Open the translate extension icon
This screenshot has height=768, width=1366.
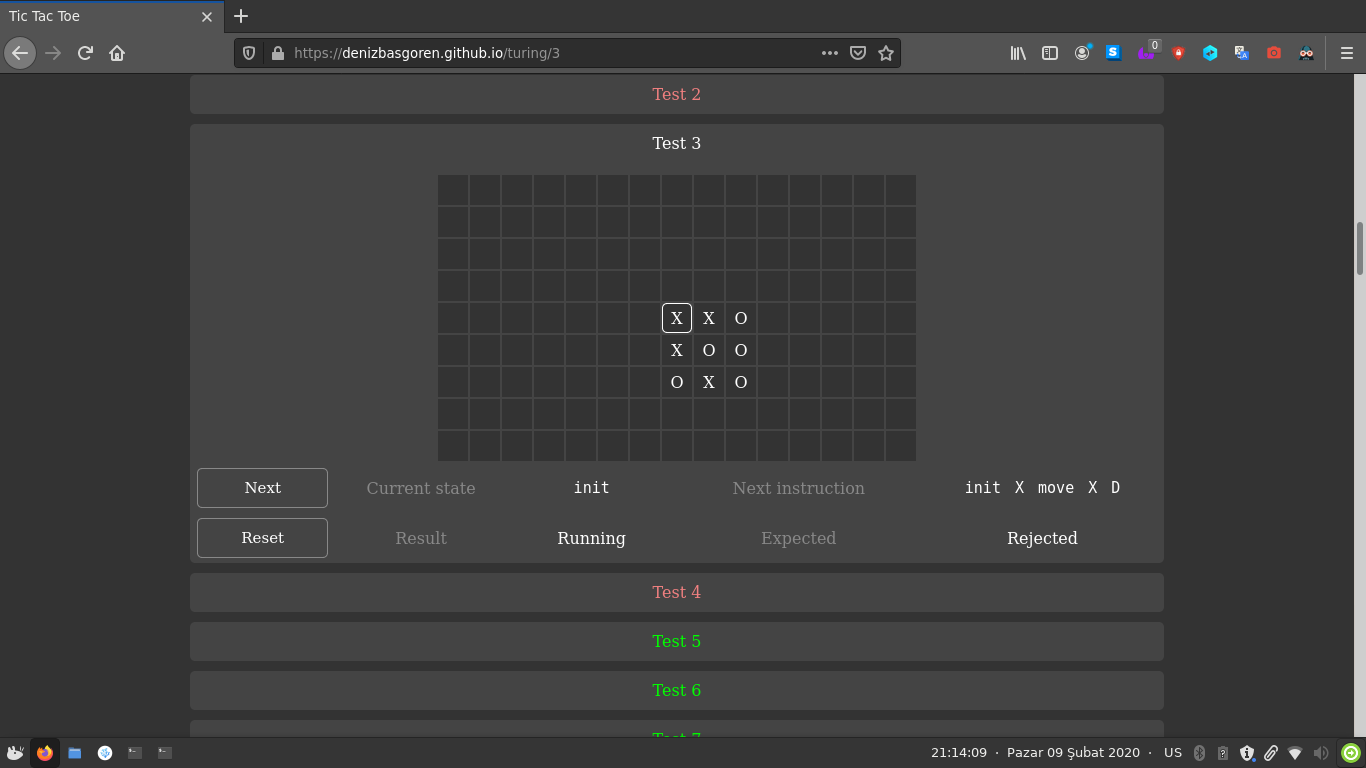point(1242,53)
